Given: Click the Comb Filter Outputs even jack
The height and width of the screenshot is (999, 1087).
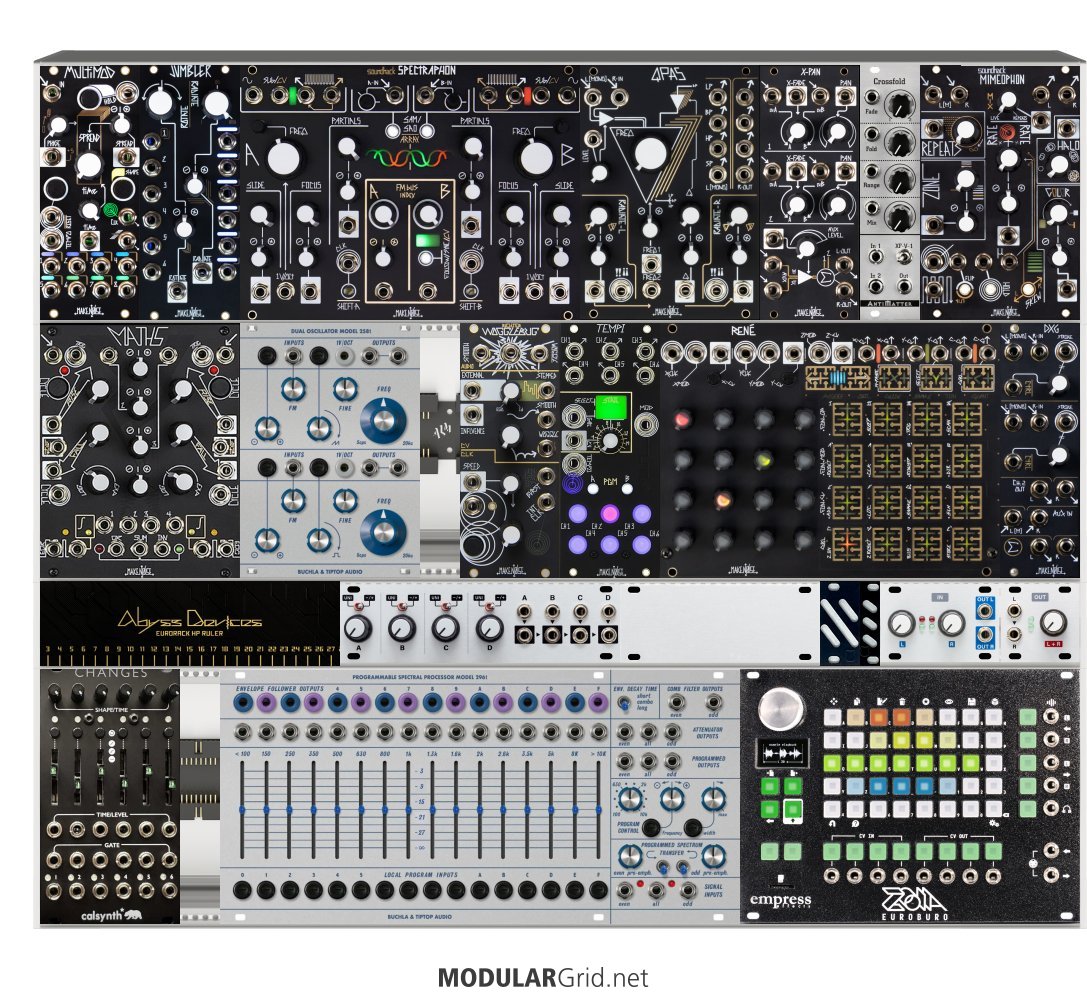Looking at the screenshot, I should [676, 703].
